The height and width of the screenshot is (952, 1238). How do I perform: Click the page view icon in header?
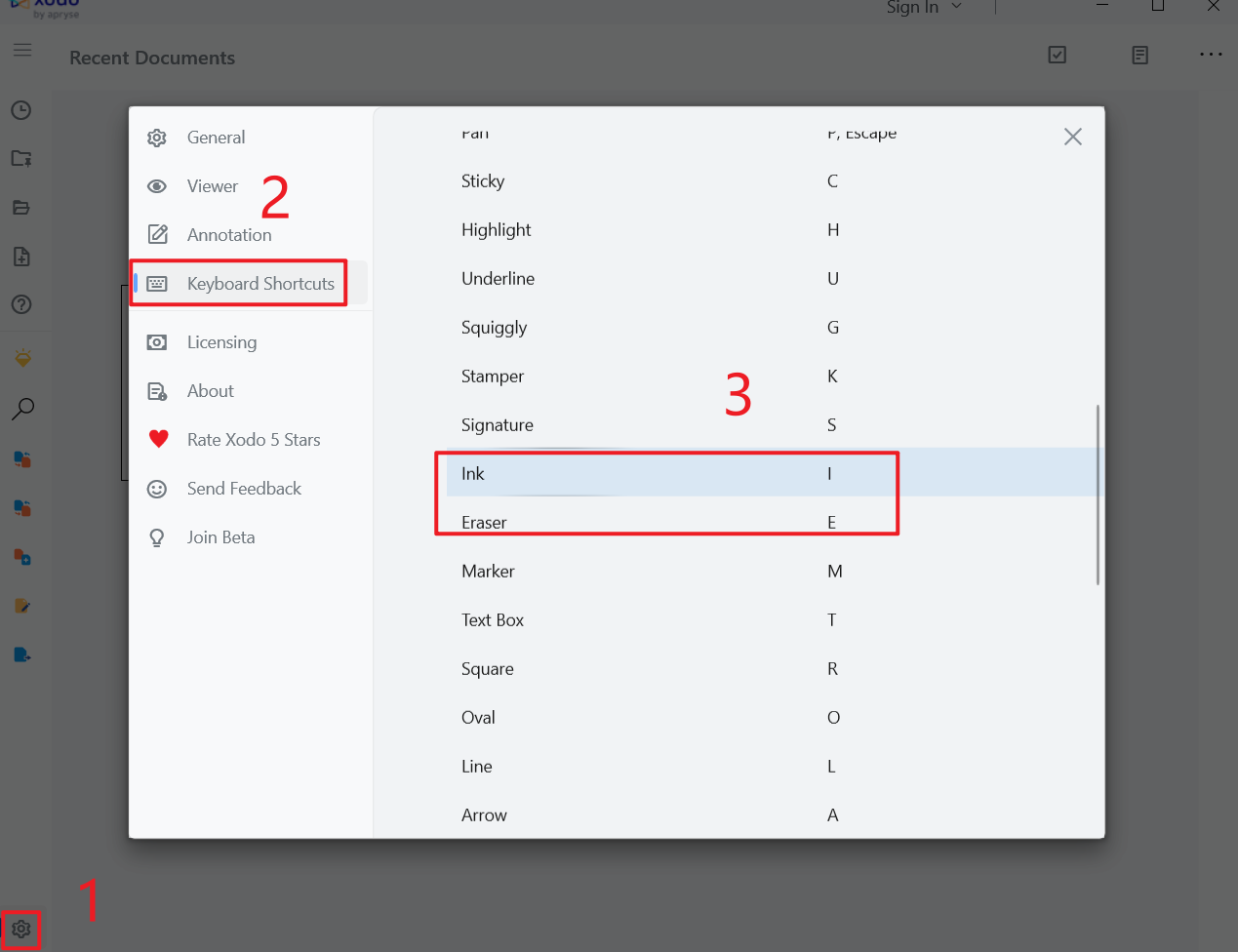1139,55
